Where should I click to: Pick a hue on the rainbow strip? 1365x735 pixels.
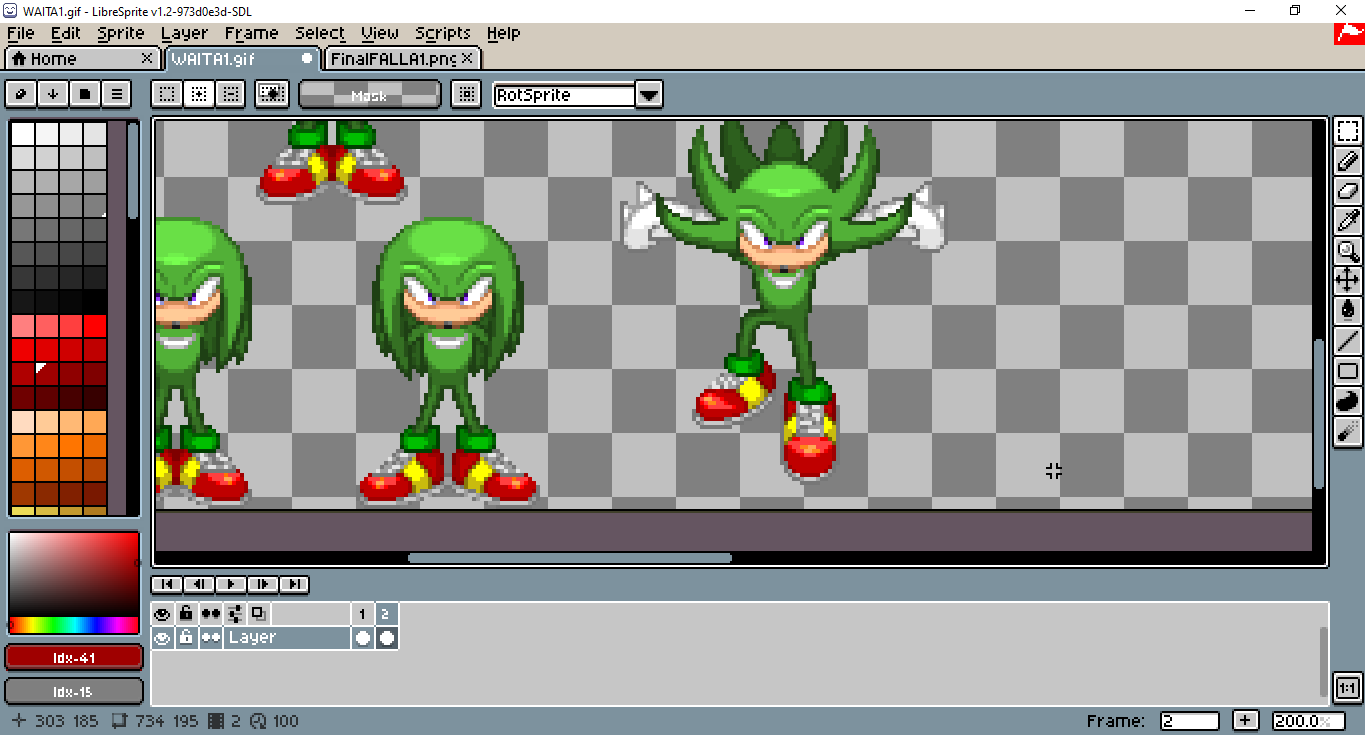click(x=73, y=625)
